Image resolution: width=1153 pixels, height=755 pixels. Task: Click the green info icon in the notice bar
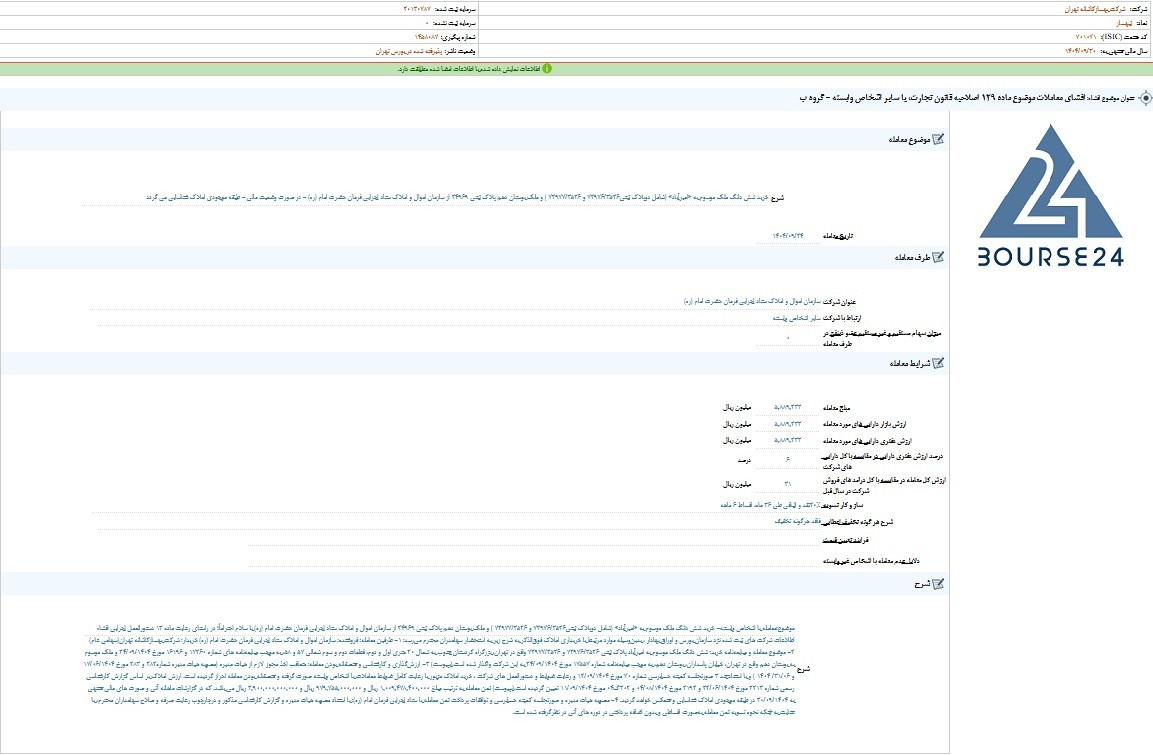point(547,68)
